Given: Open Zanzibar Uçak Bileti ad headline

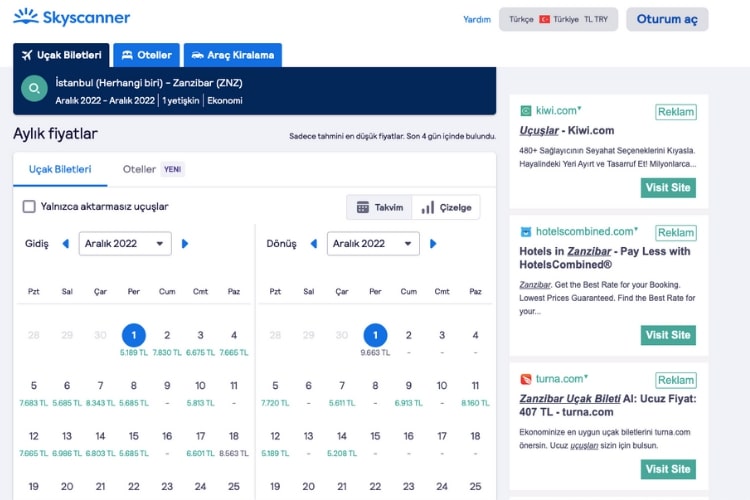Looking at the screenshot, I should point(607,405).
